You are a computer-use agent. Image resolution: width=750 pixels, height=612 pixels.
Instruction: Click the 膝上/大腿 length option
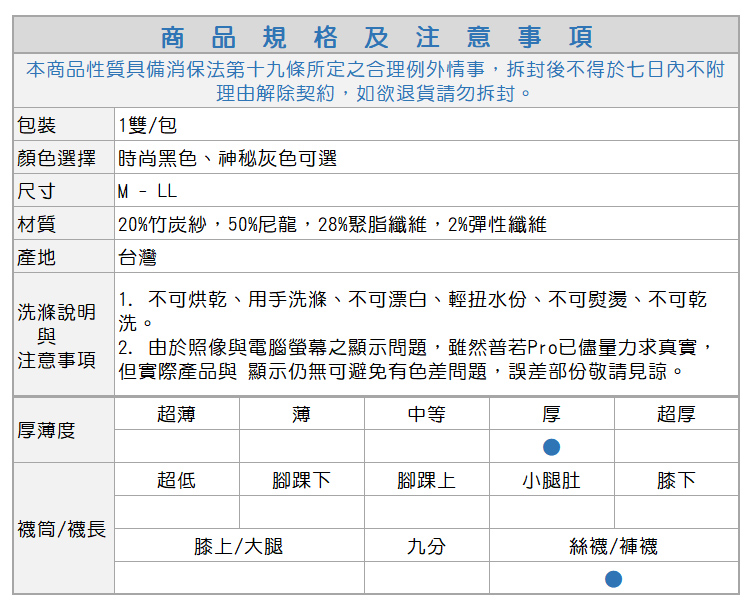point(239,546)
